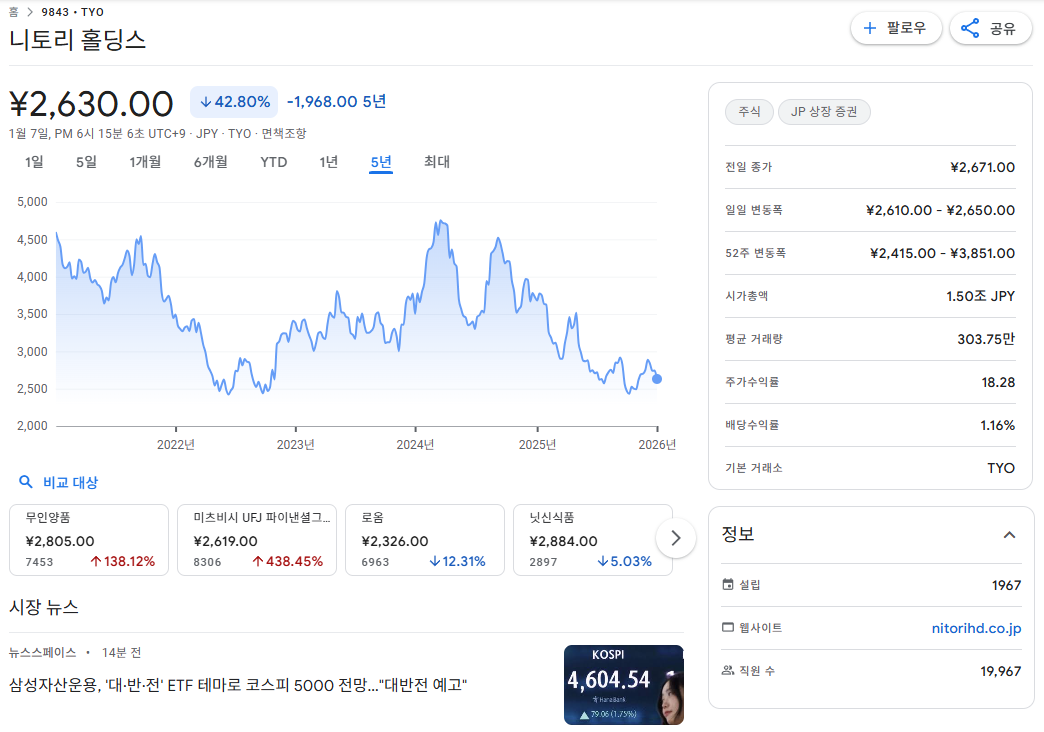This screenshot has height=732, width=1044.
Task: Click the down arrow in the 42.80% badge
Action: click(206, 102)
